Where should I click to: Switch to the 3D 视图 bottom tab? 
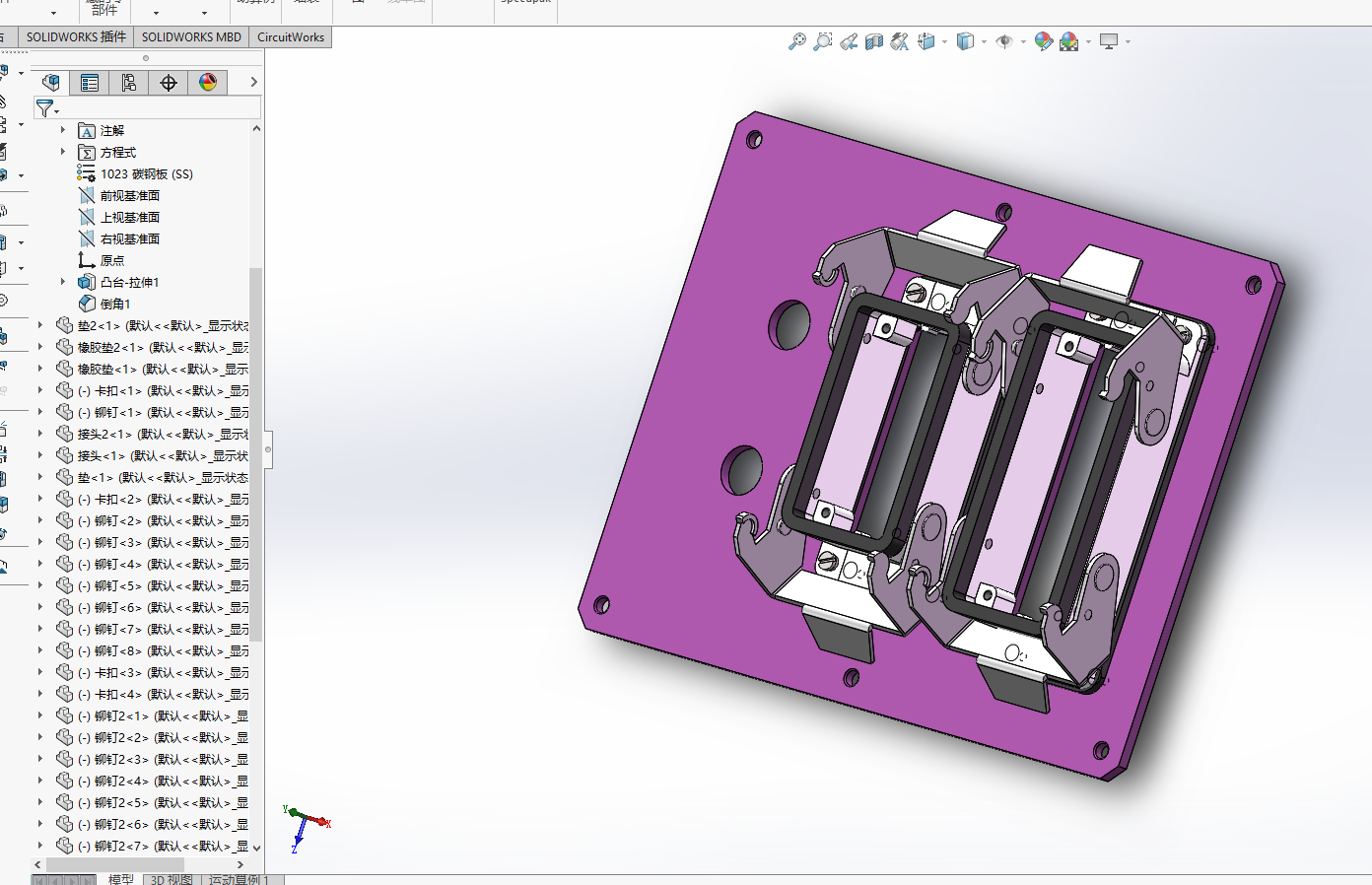(171, 879)
